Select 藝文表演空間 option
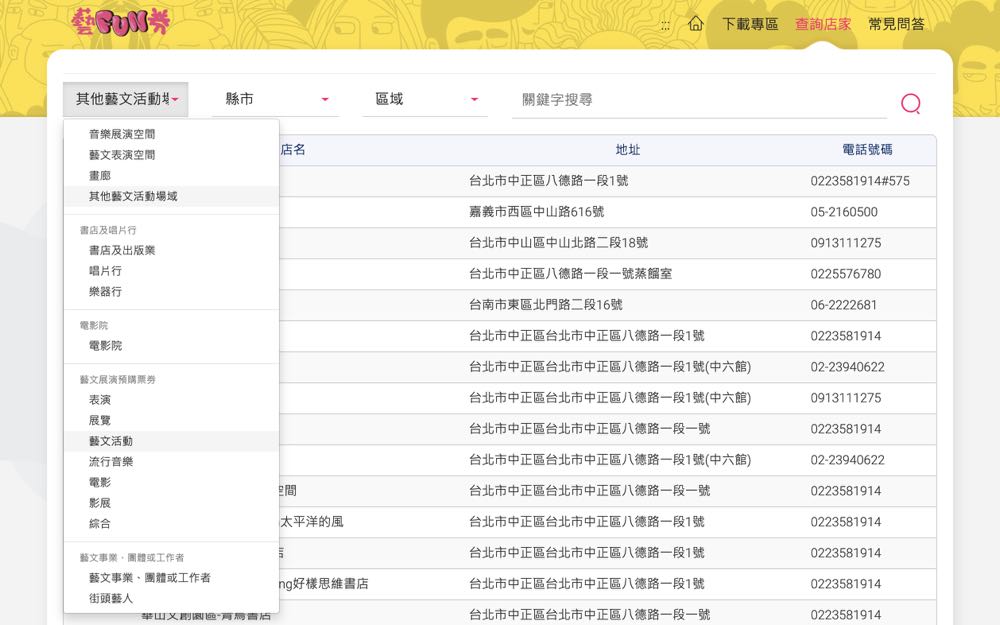The height and width of the screenshot is (625, 1000). coord(122,155)
